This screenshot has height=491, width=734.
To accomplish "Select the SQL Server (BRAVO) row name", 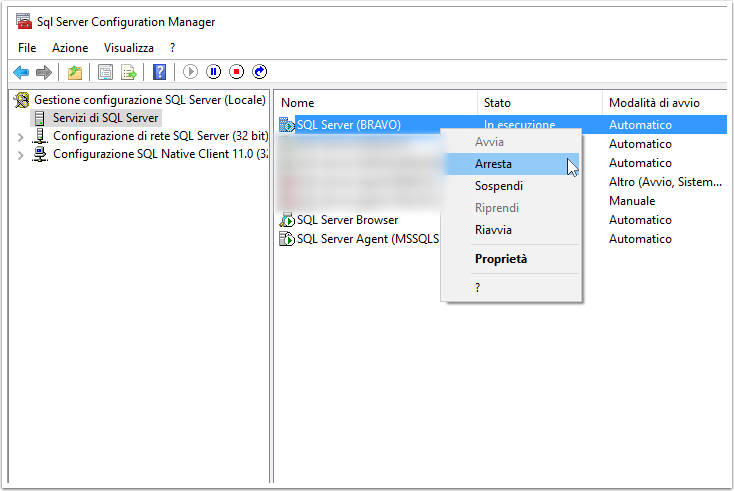I will (x=349, y=125).
